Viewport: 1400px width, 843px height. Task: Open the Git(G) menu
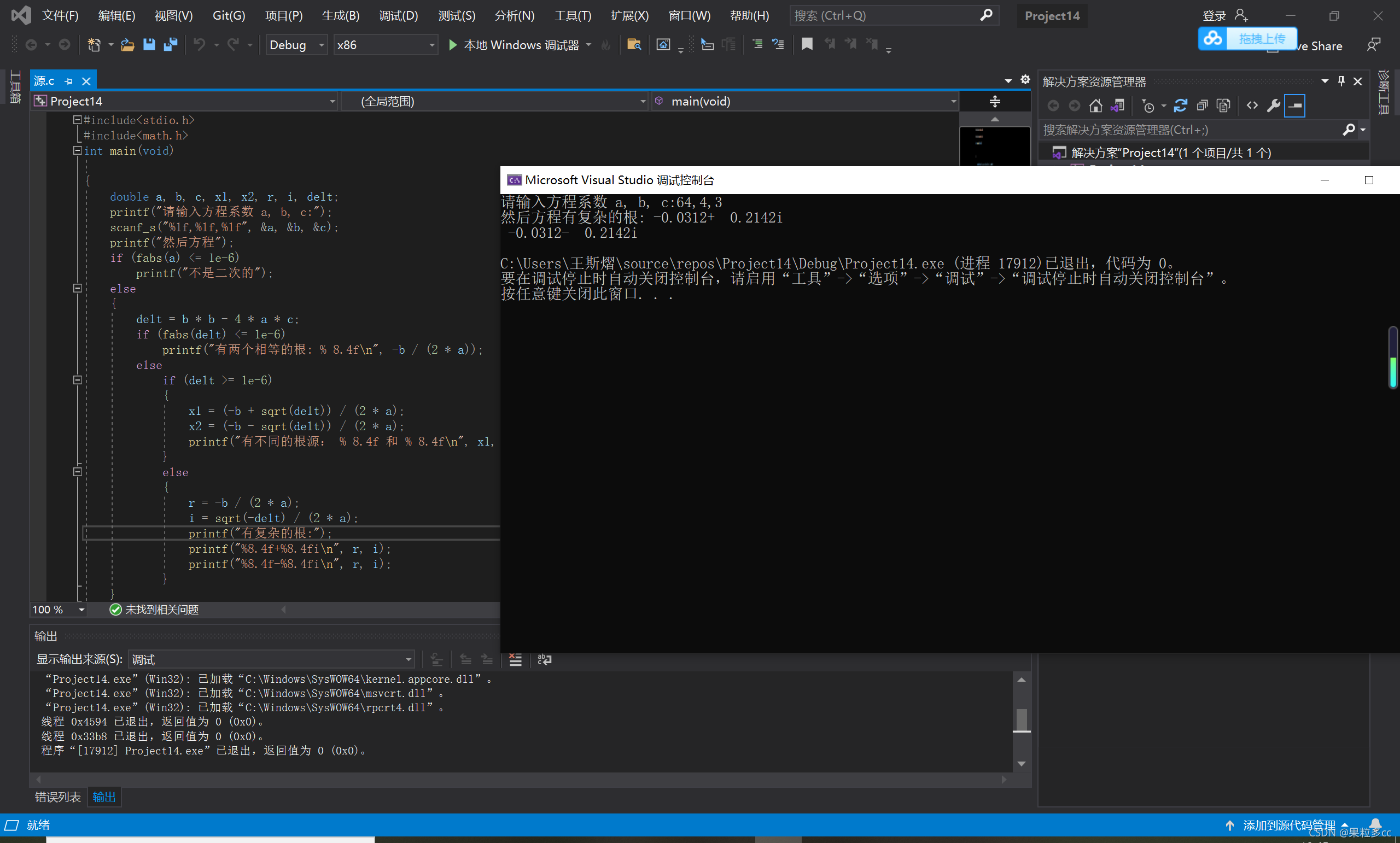229,15
